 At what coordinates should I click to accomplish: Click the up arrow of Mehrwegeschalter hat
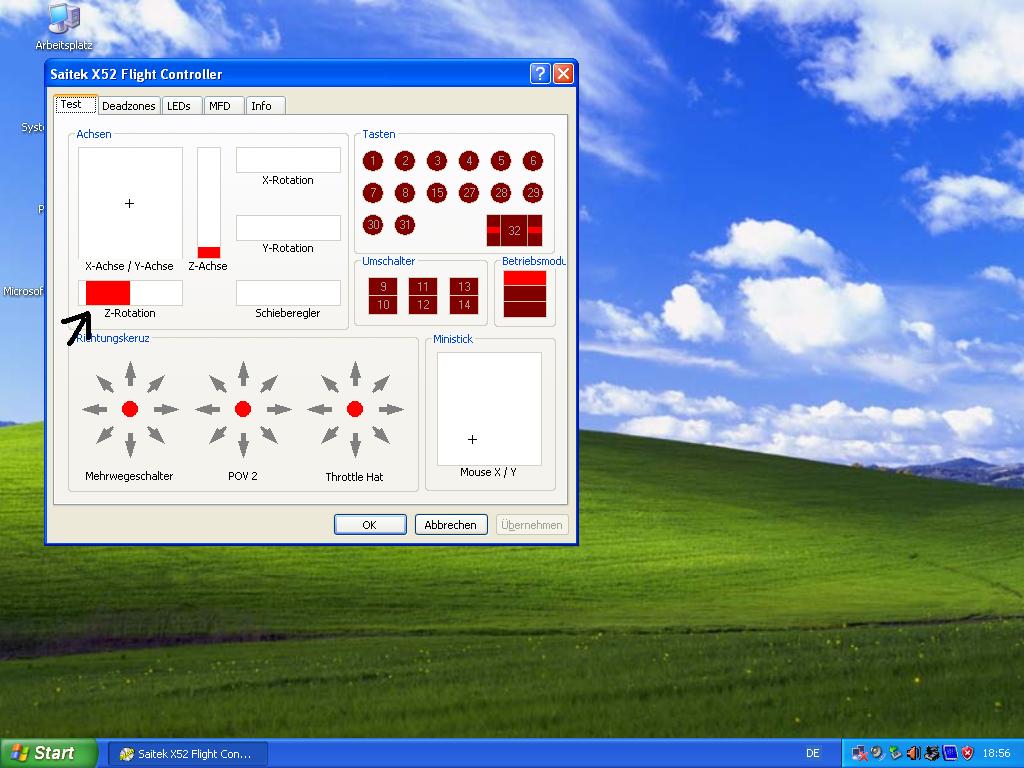pyautogui.click(x=130, y=374)
